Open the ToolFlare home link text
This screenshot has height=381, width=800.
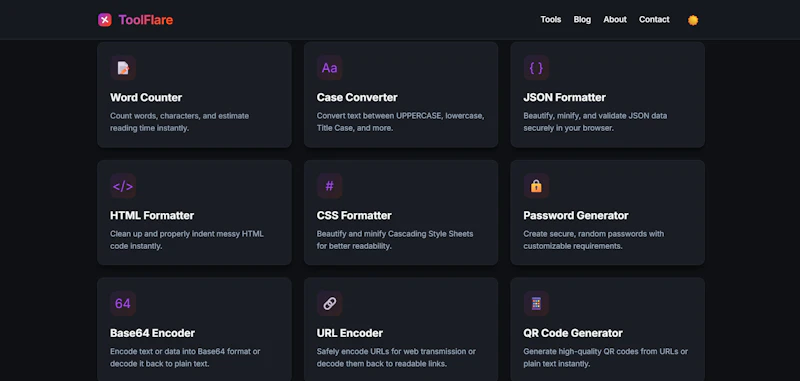tap(145, 20)
